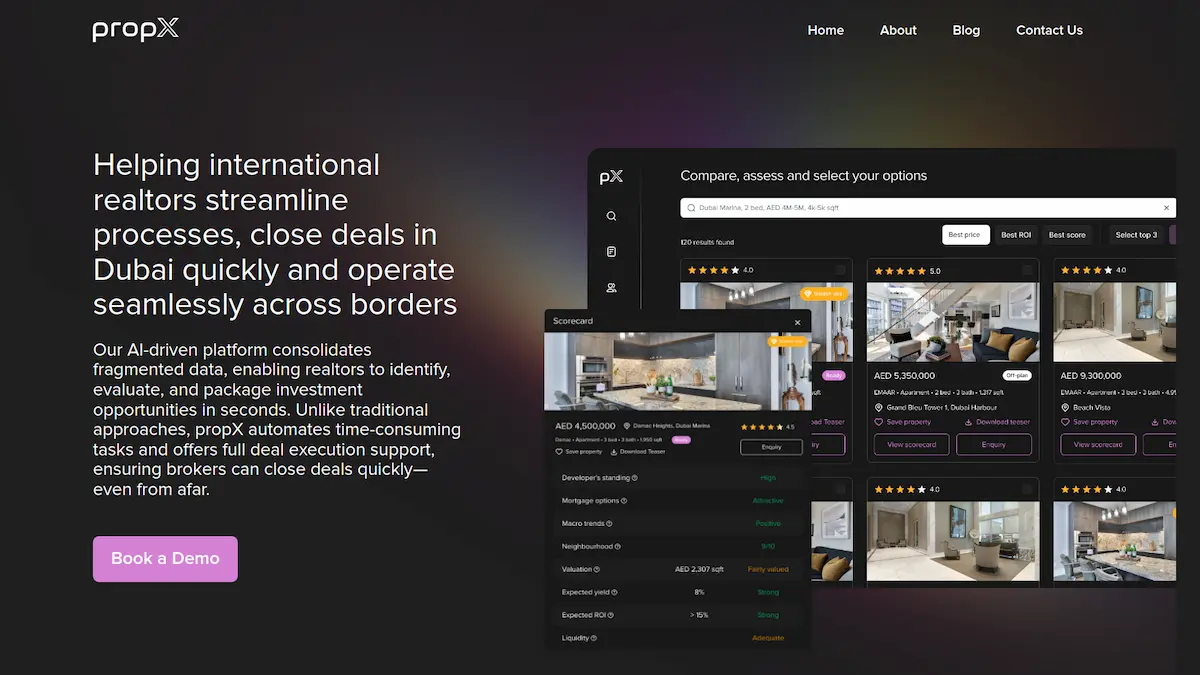Image resolution: width=1200 pixels, height=675 pixels.
Task: View scorecard for the Beach Vista property
Action: tap(1098, 445)
